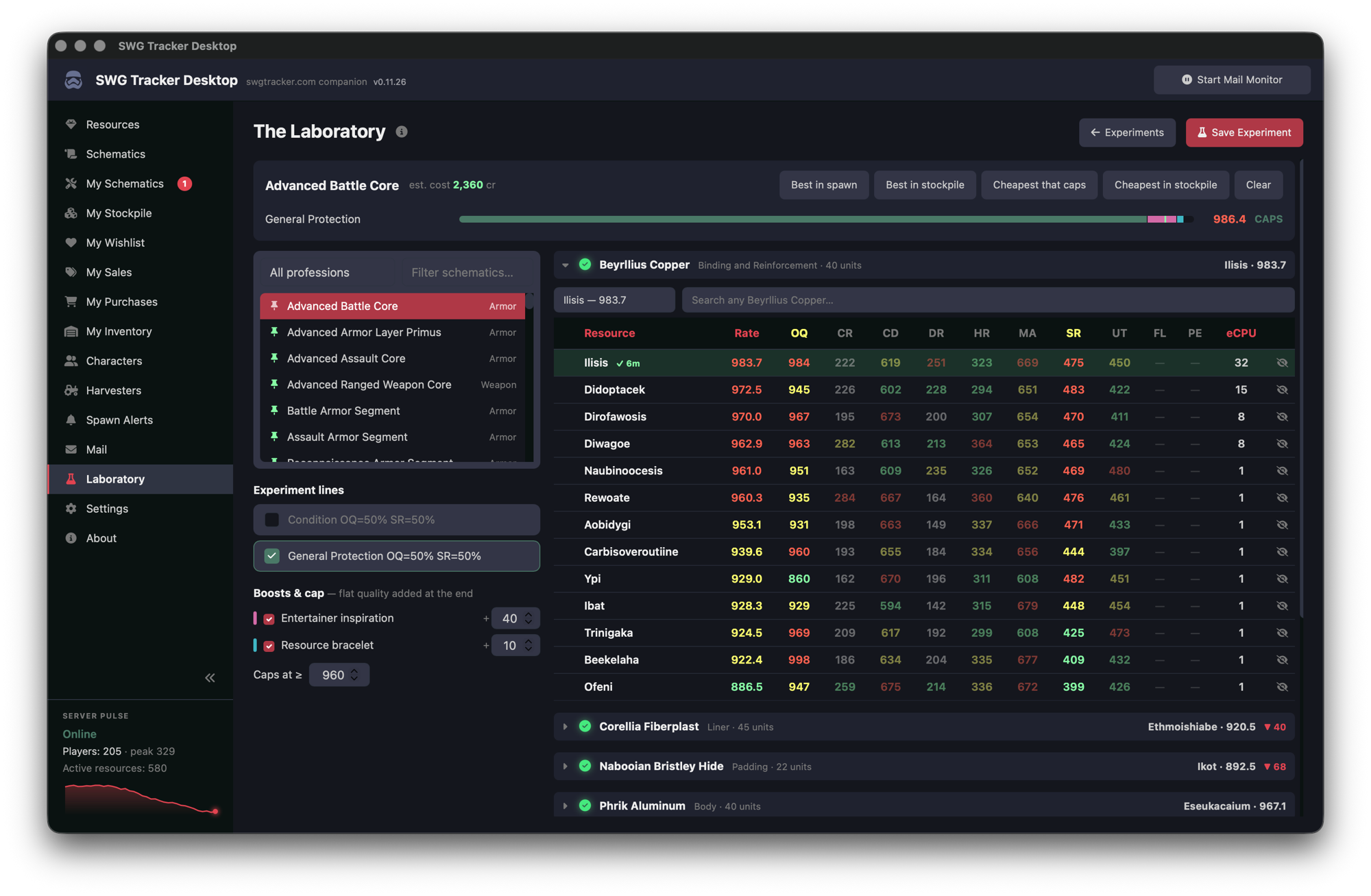Click the Spawn Alerts bell icon

(x=71, y=420)
